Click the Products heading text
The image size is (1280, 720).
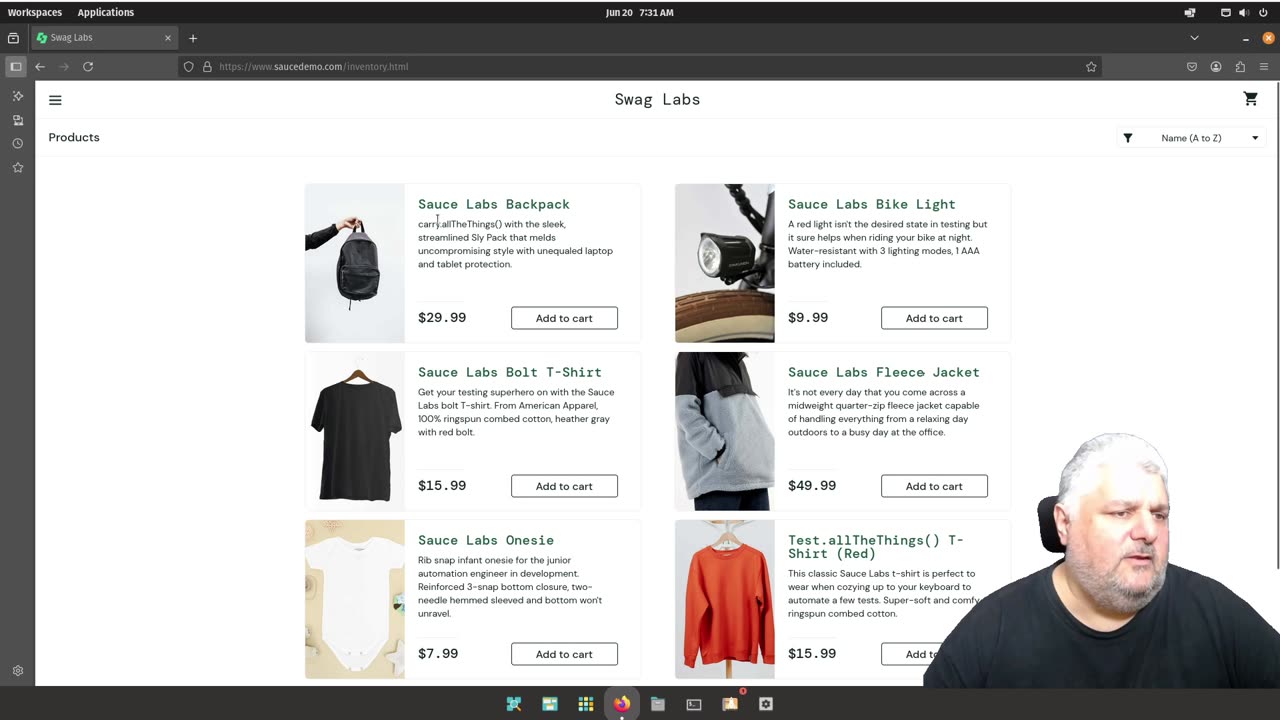click(74, 137)
